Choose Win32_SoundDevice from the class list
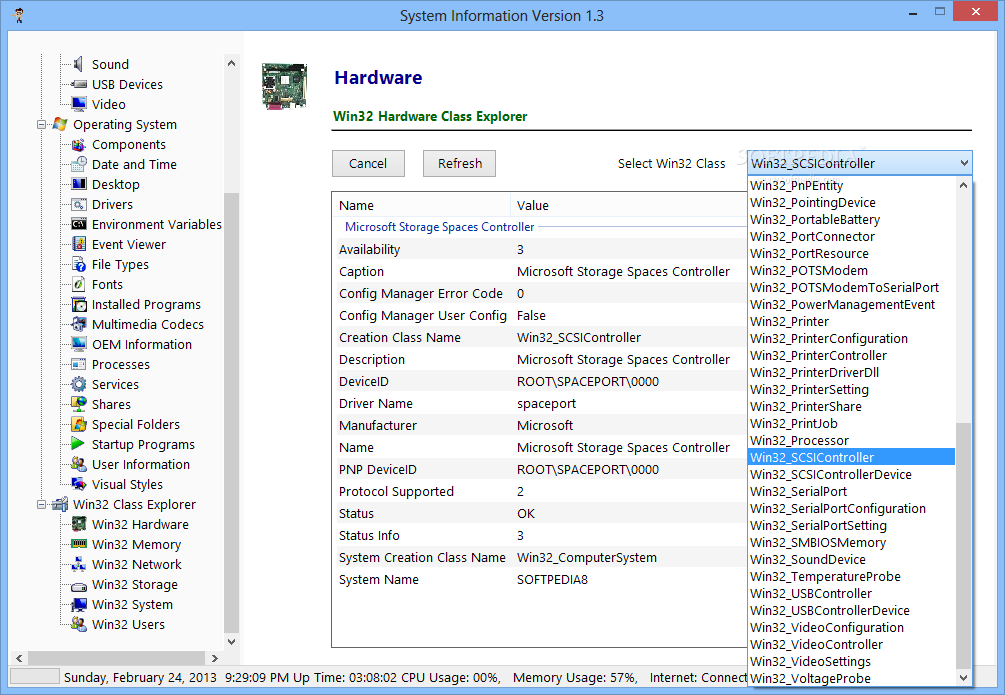 coord(851,560)
